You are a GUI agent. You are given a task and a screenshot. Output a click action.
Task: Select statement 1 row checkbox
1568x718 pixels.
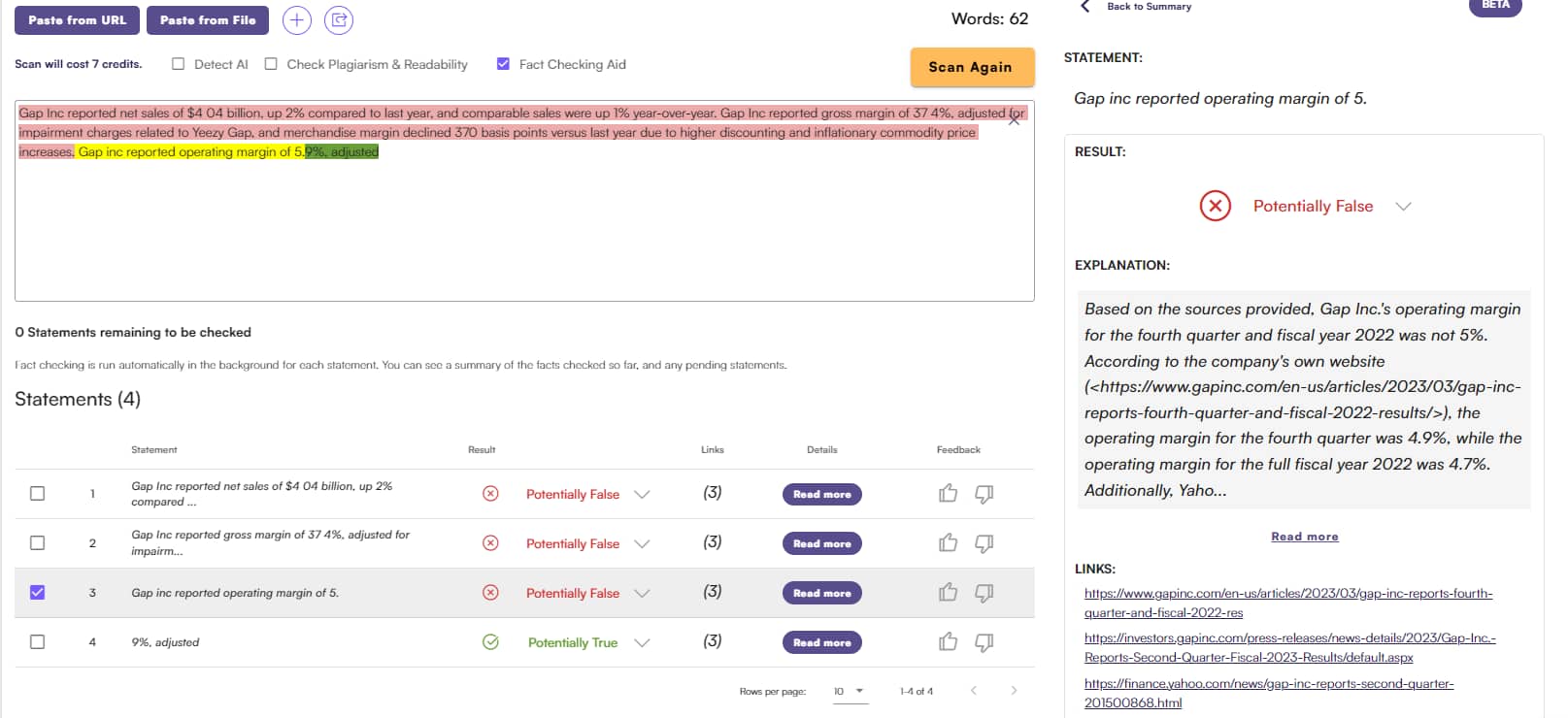point(38,494)
